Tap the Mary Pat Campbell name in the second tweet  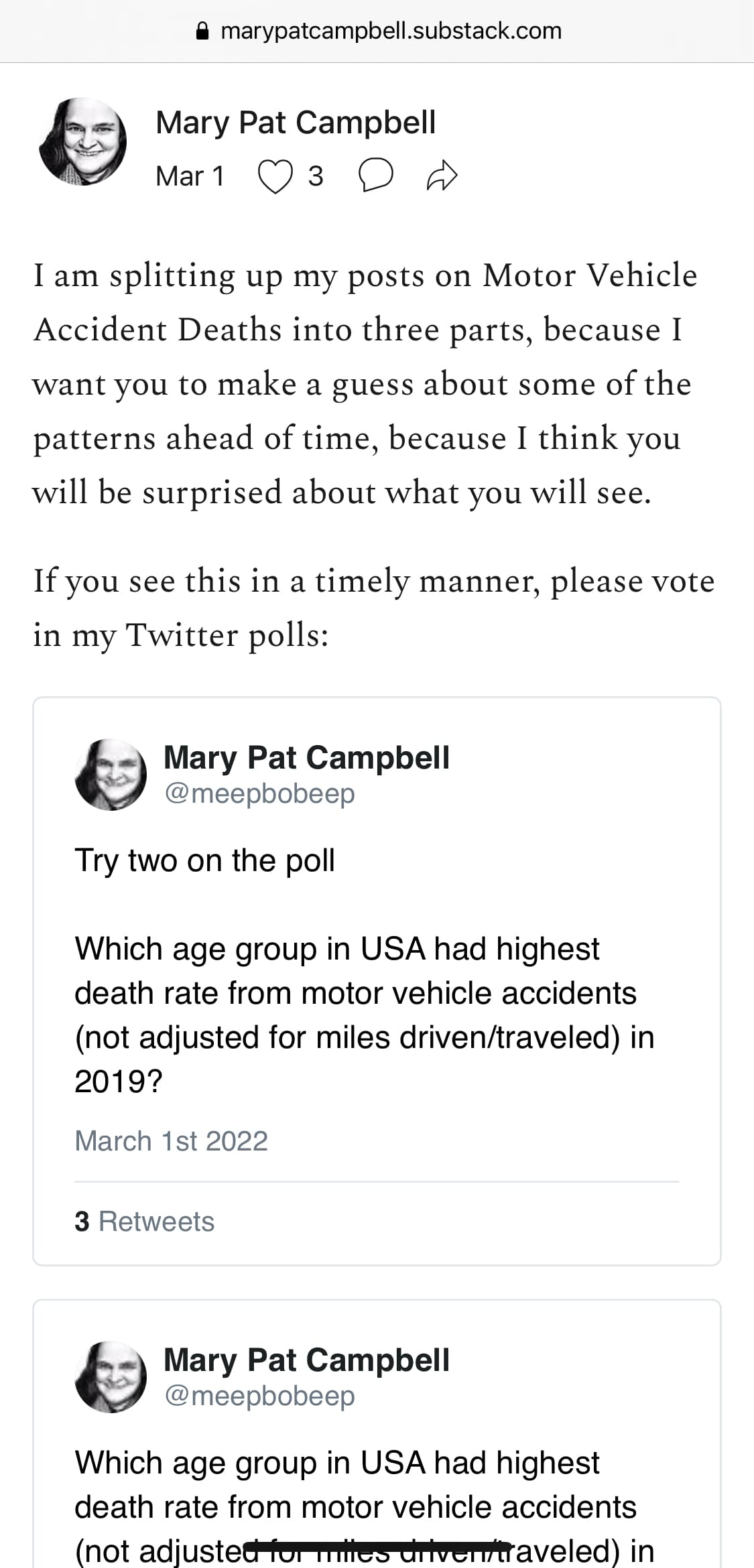306,1360
